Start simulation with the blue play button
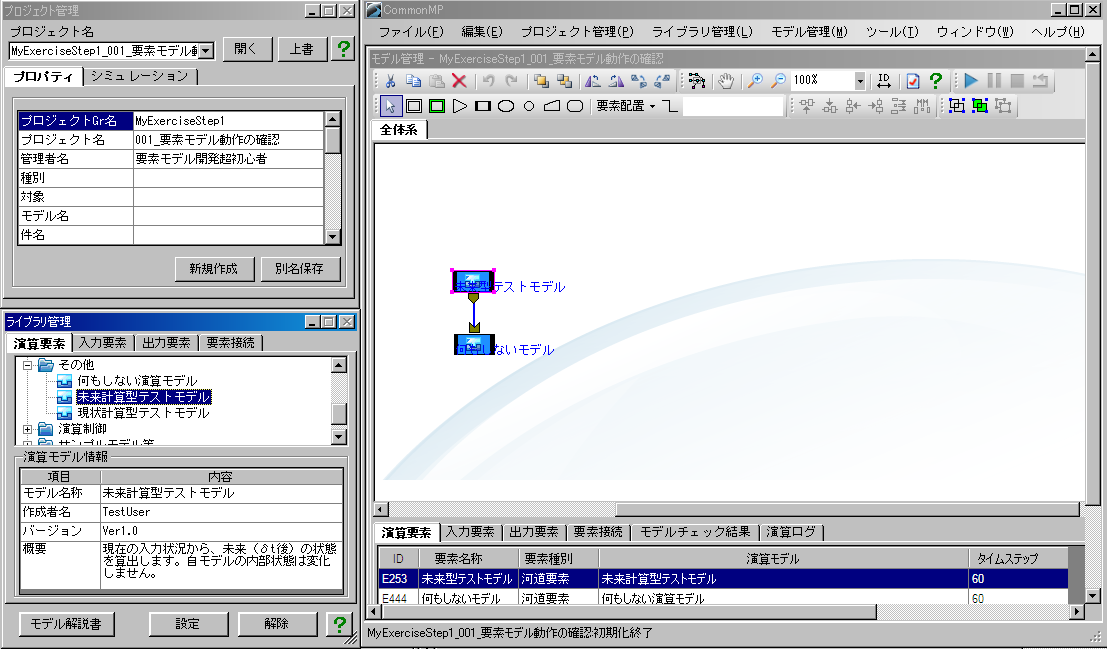1107x649 pixels. 971,81
